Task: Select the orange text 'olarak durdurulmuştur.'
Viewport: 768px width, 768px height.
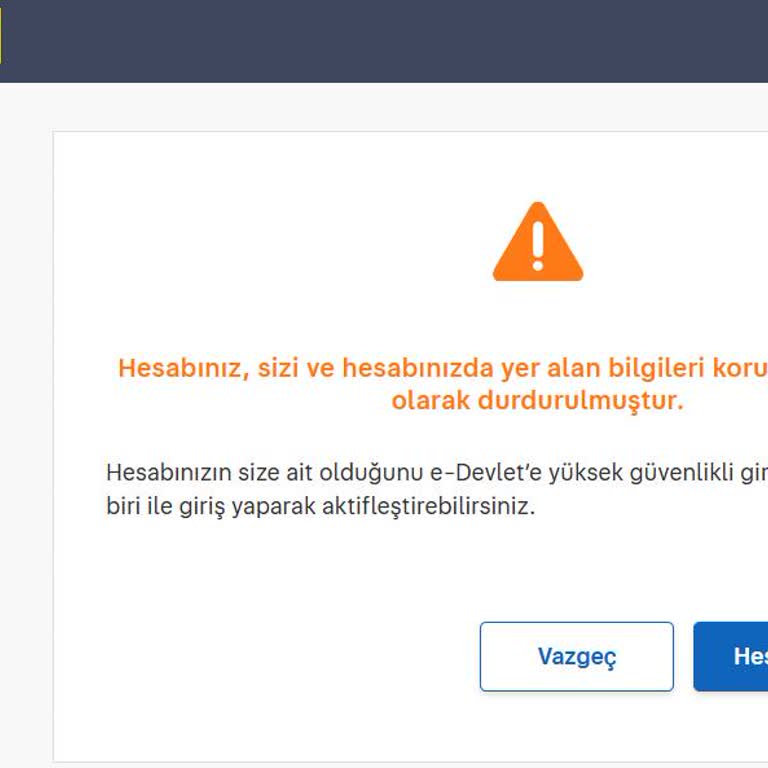Action: [x=537, y=400]
